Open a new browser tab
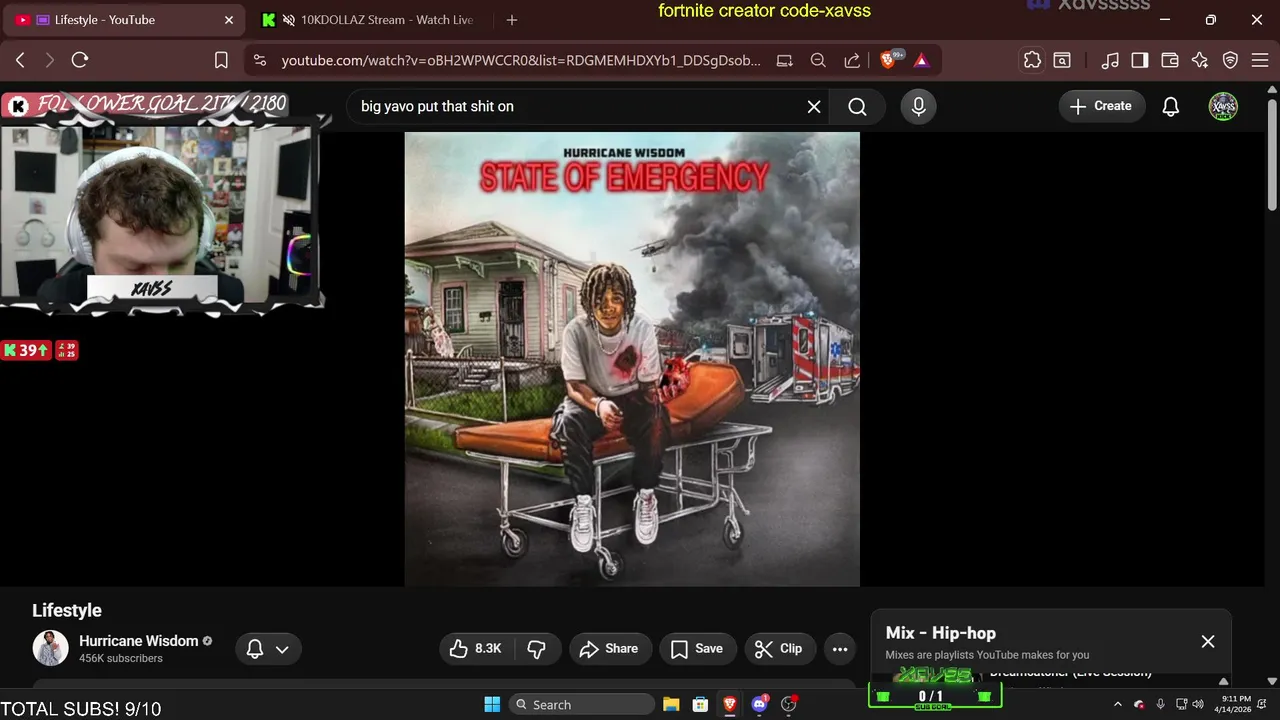This screenshot has width=1280, height=720. tap(512, 20)
